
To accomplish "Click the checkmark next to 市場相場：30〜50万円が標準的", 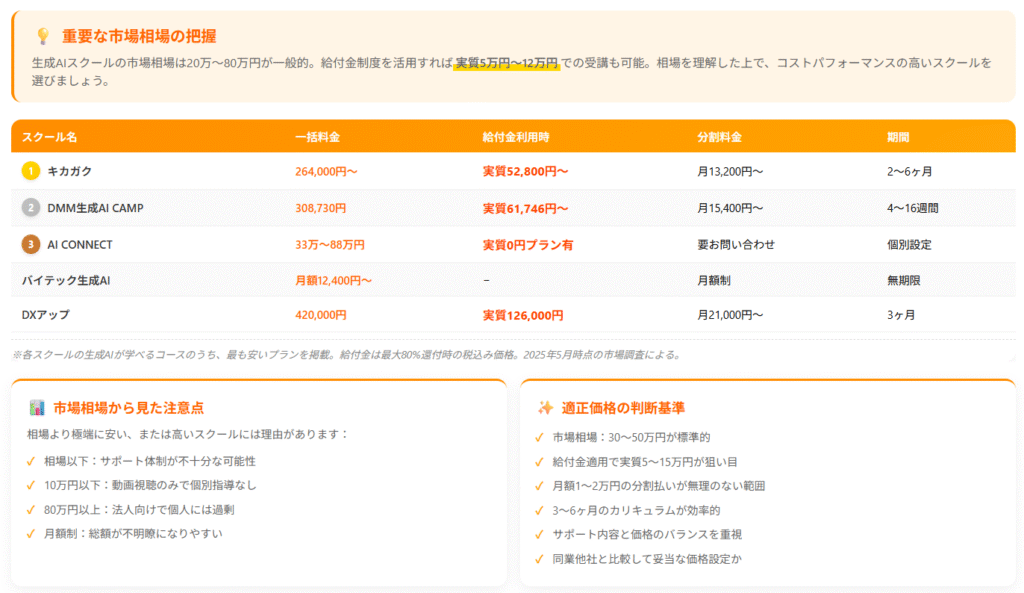I will (539, 438).
